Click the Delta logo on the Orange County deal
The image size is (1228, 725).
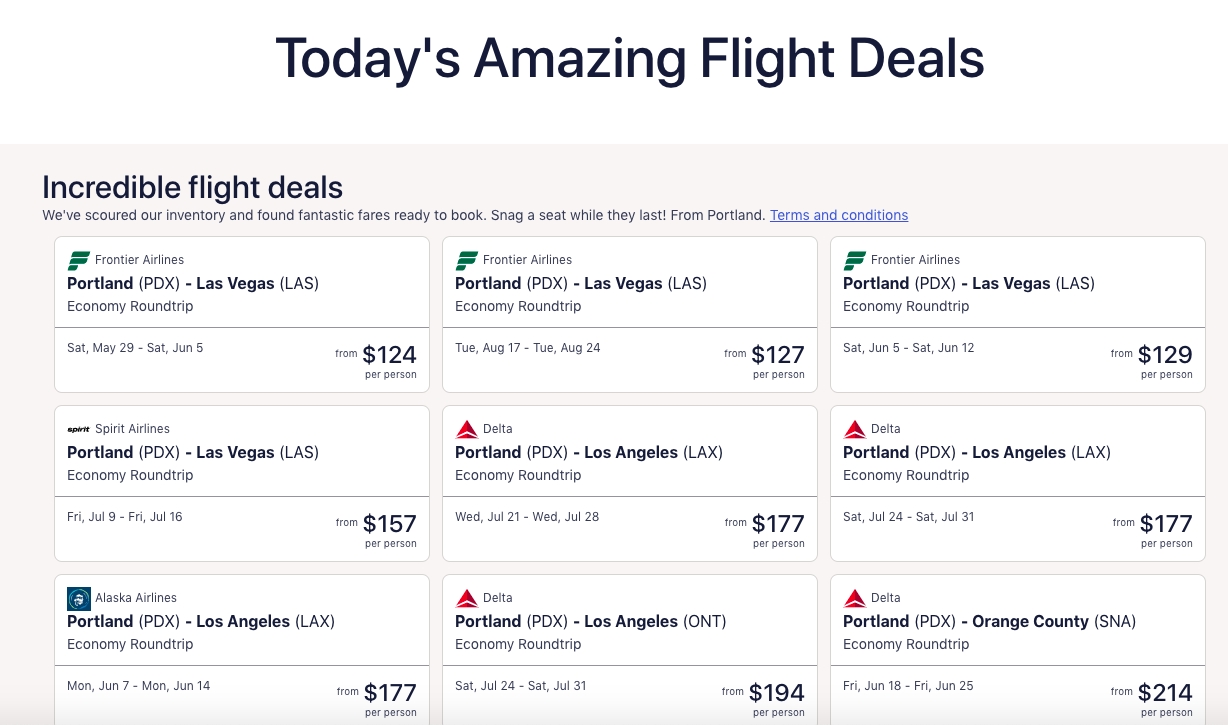855,598
